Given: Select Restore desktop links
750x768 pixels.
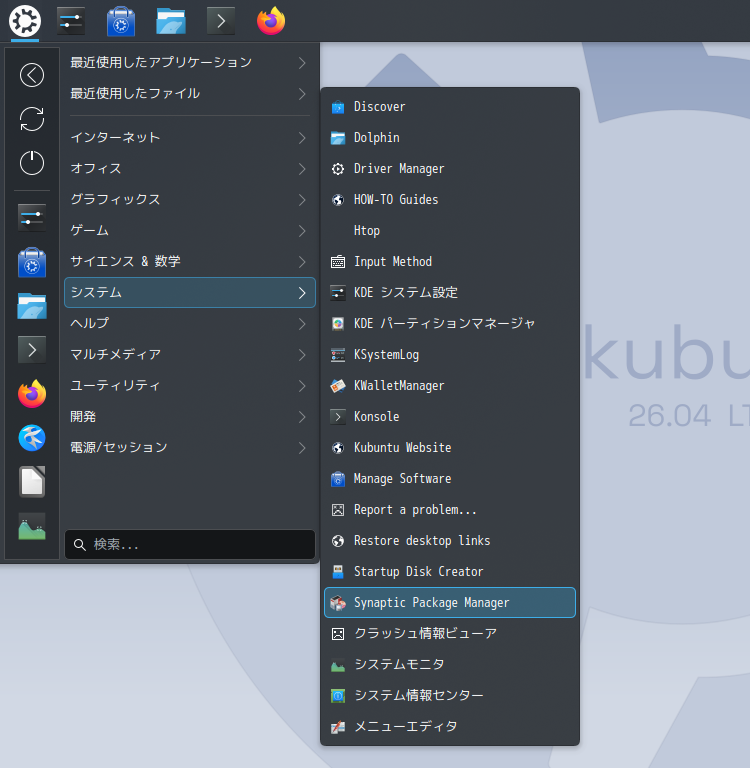Looking at the screenshot, I should [x=450, y=540].
